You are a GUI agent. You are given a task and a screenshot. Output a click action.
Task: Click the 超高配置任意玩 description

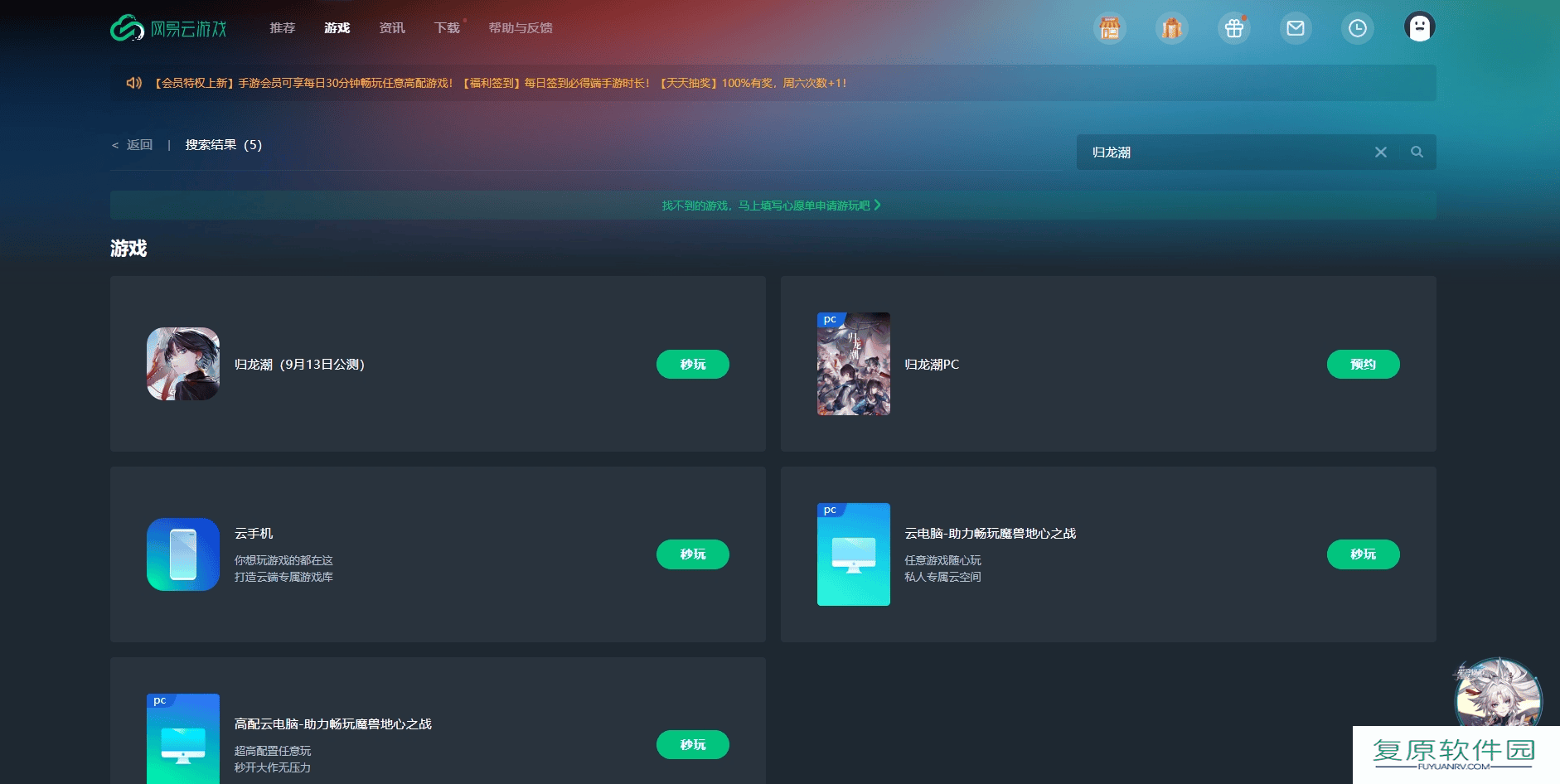coord(273,752)
